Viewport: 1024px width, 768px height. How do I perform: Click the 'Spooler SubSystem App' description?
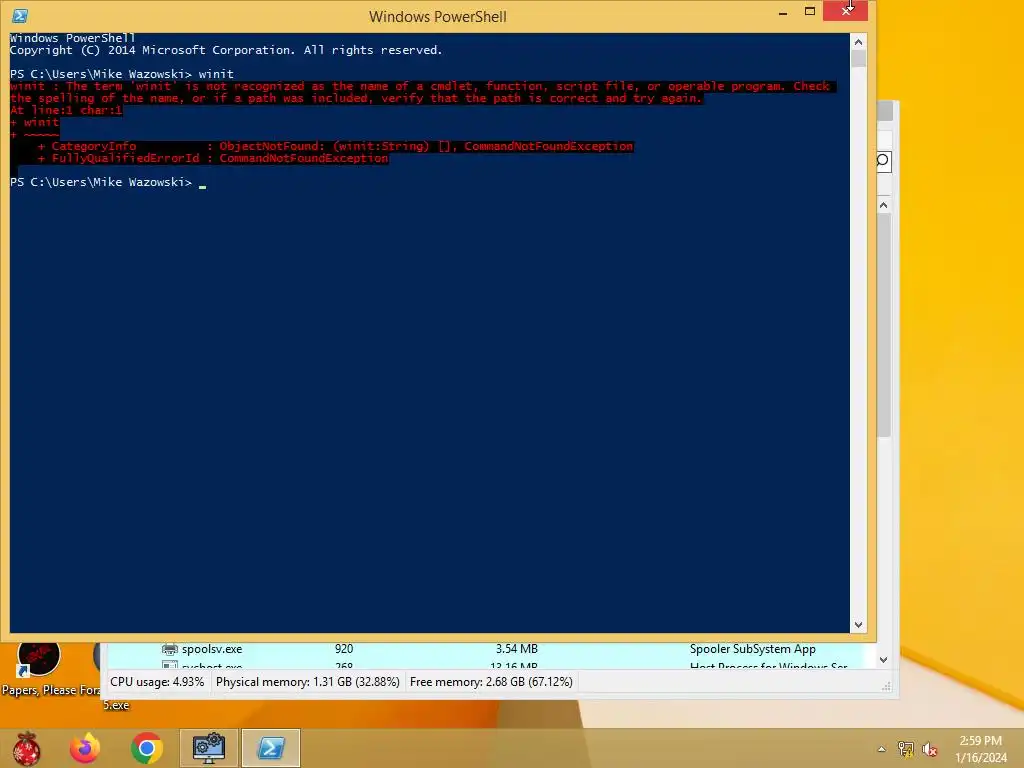[752, 649]
